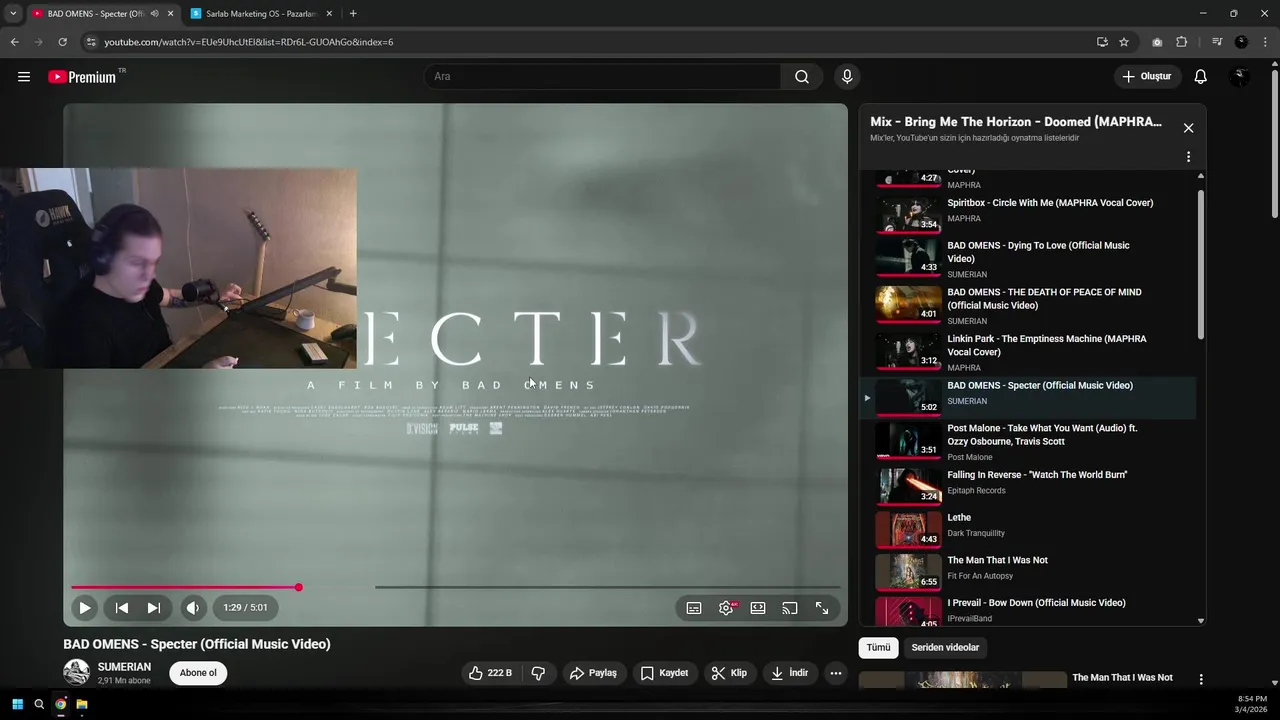Bookmark this page with the star icon
This screenshot has width=1280, height=720.
click(1124, 42)
